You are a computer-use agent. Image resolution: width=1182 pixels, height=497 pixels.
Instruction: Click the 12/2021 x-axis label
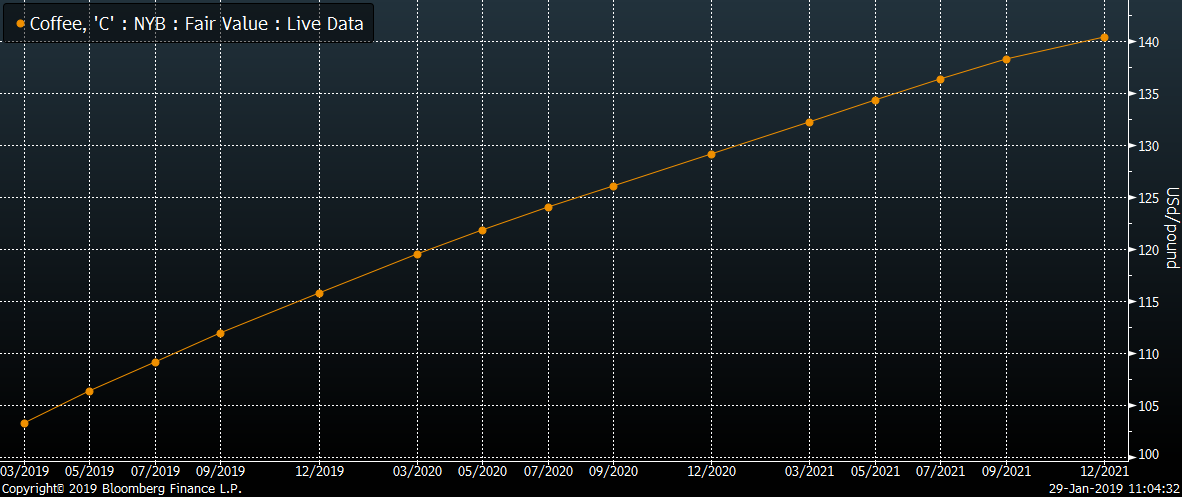pos(1104,471)
